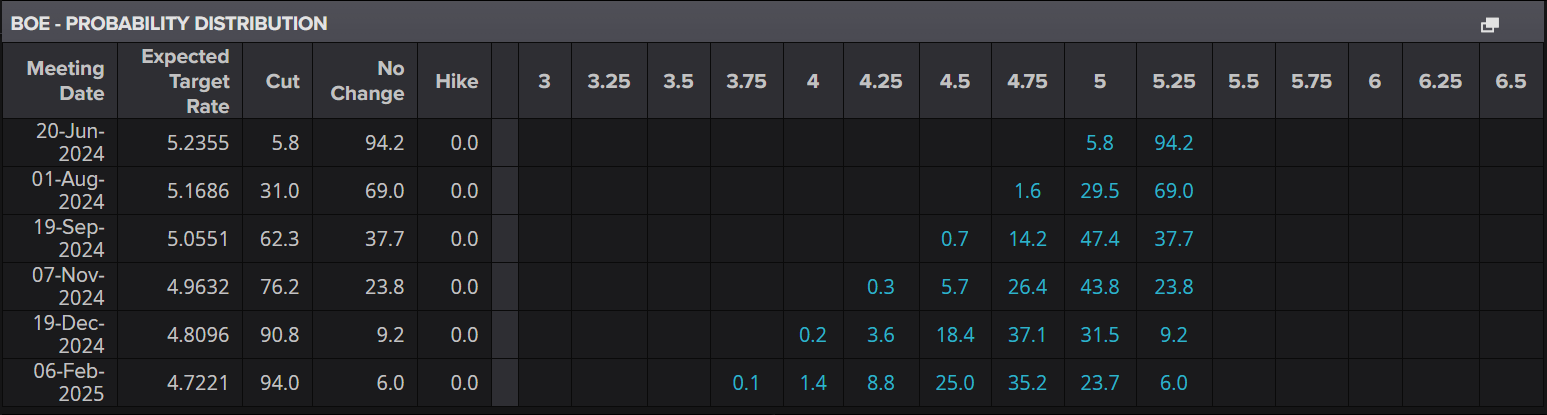Viewport: 1547px width, 415px height.
Task: Click the '35.2' probability cell
Action: (x=1027, y=383)
